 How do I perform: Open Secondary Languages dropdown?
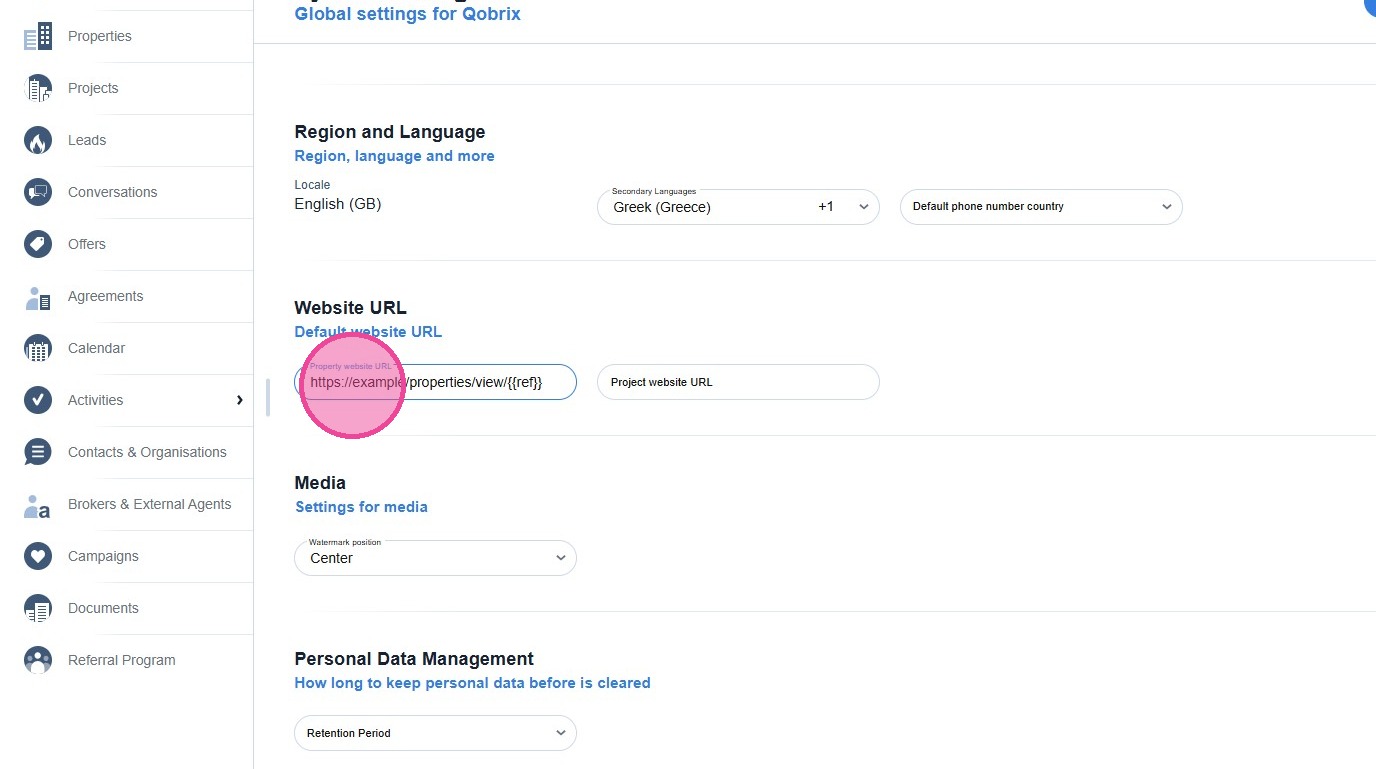point(738,207)
